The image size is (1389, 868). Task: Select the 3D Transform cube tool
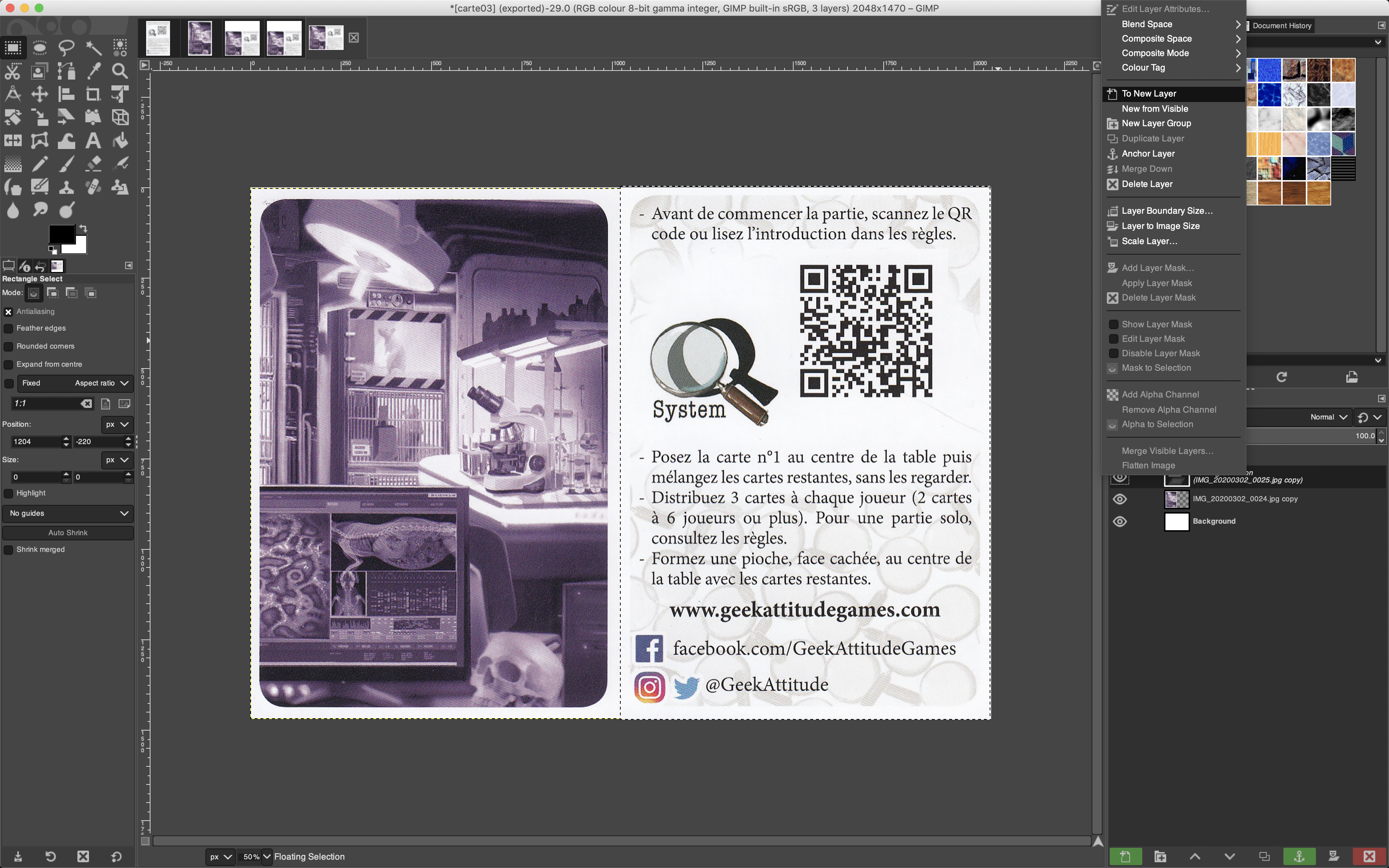click(120, 118)
